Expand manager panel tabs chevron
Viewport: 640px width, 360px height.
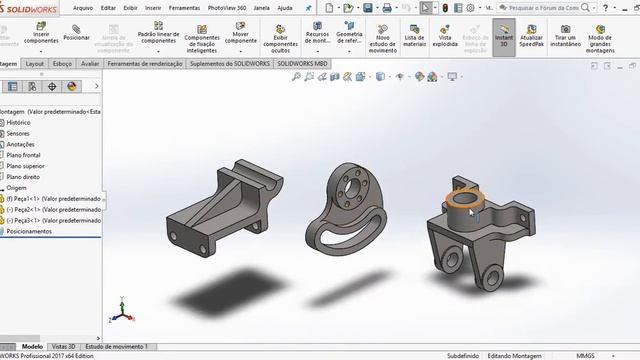pos(97,86)
